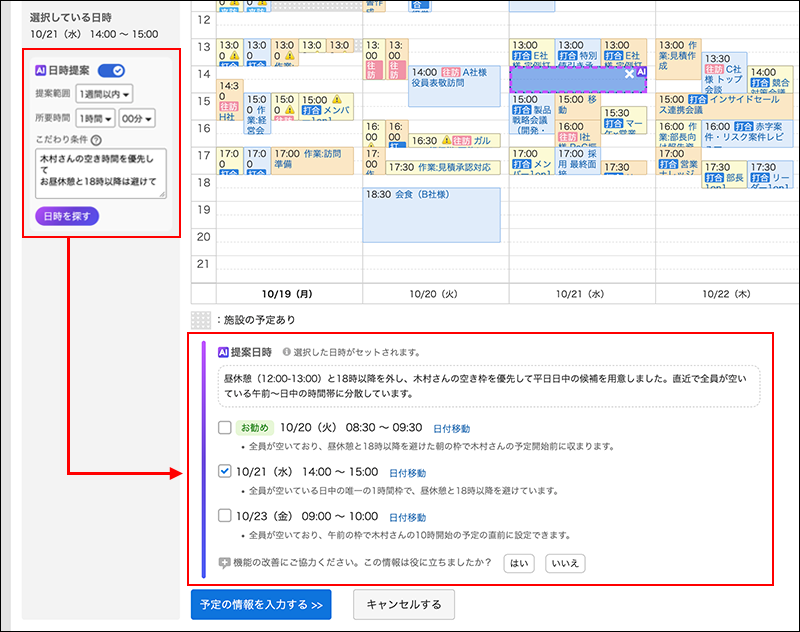This screenshot has height=632, width=800.
Task: Open the 17:30 部長 meeting on Thursday
Action: click(x=724, y=174)
